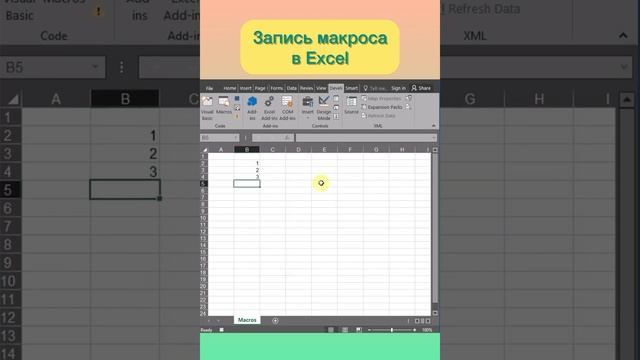Select column D header in small window
Image resolution: width=640 pixels, height=360 pixels.
click(298, 150)
